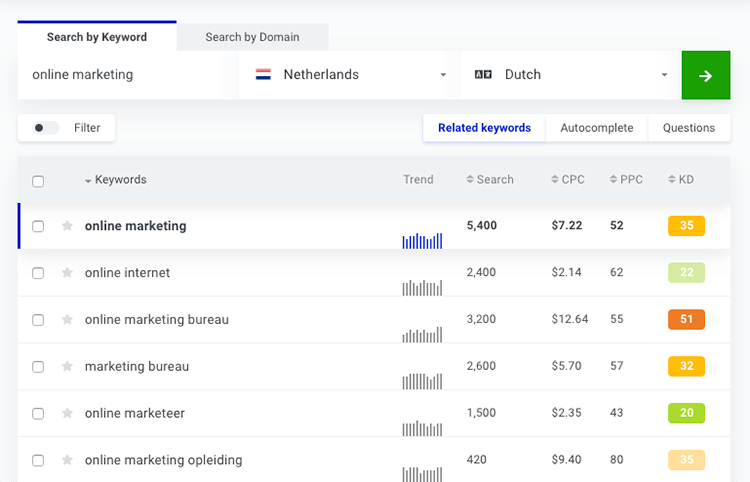Click the orange KD badge 51
This screenshot has height=482, width=750.
pos(686,319)
